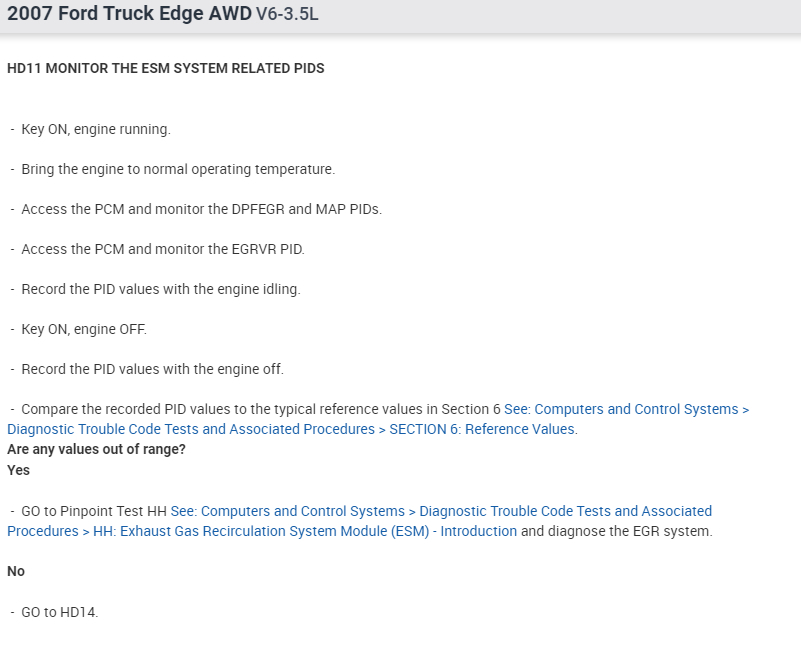Click the "Key ON, engine OFF." step

tap(84, 329)
